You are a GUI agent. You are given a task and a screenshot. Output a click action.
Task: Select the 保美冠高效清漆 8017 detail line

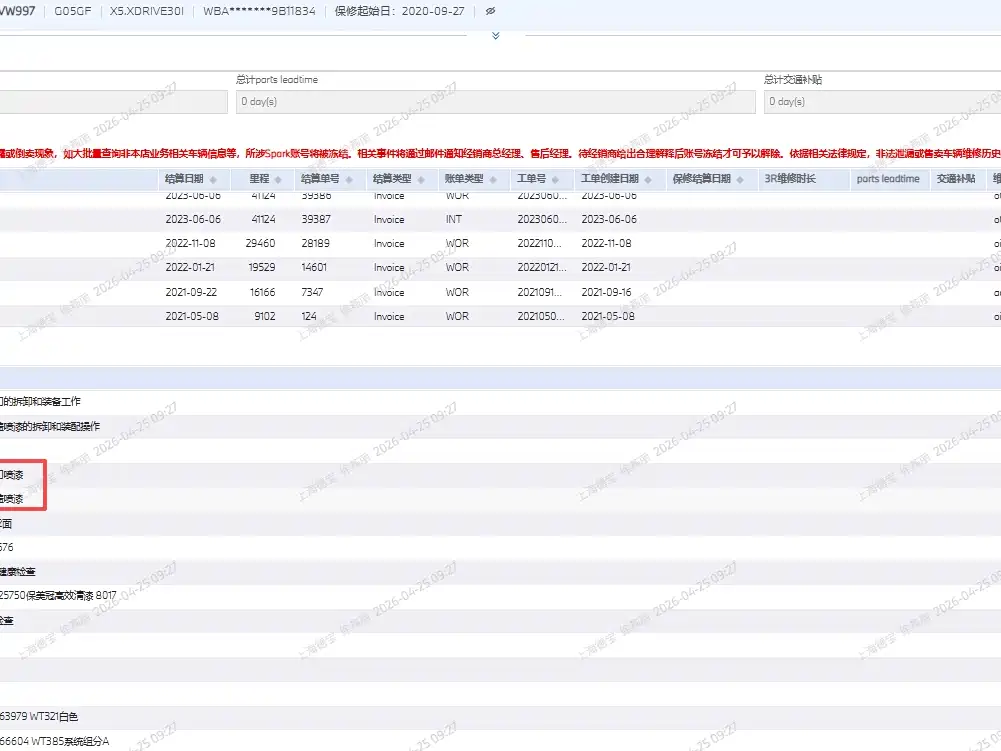pos(500,595)
